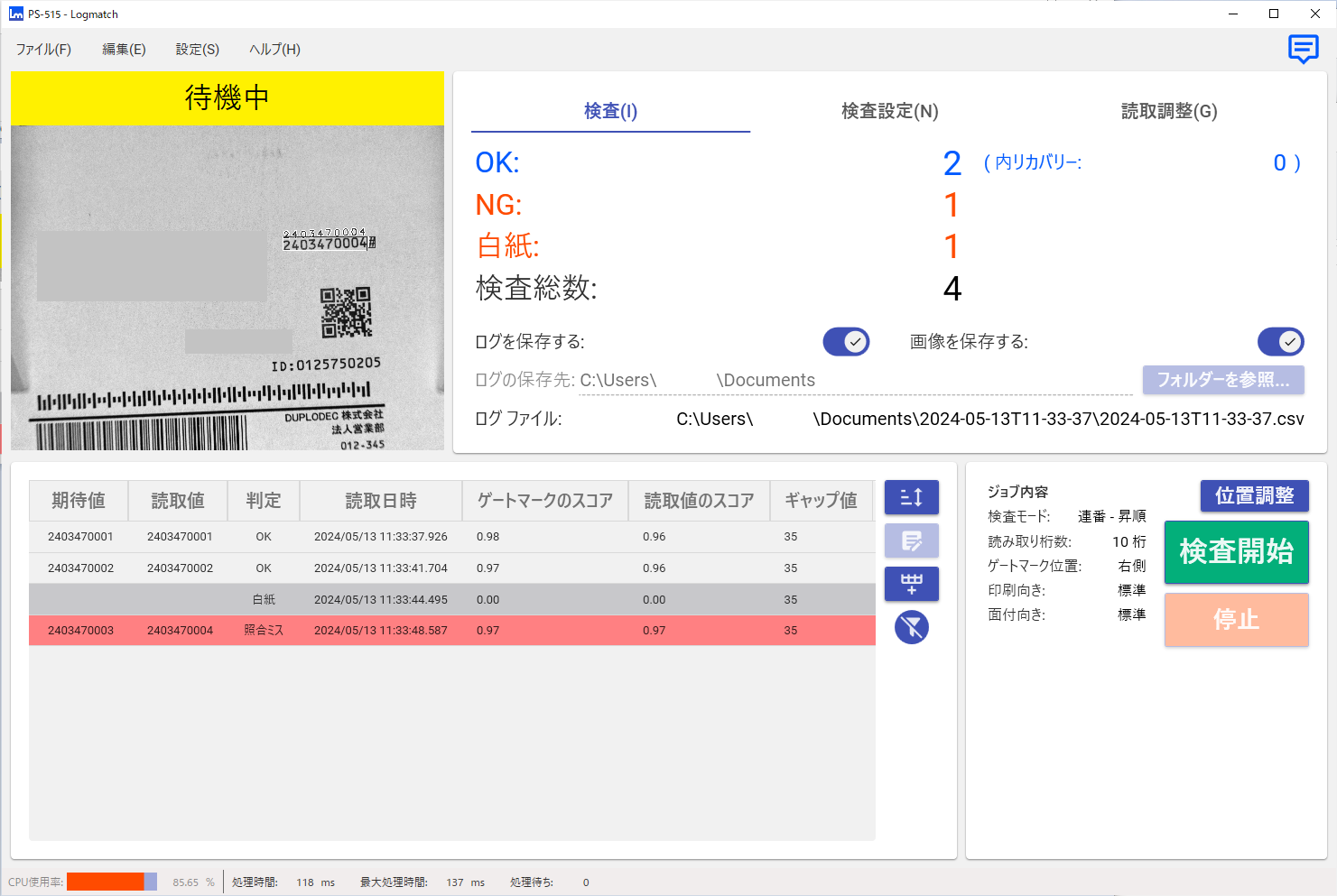The image size is (1337, 896).
Task: Open the 設定(S) menu
Action: [197, 50]
